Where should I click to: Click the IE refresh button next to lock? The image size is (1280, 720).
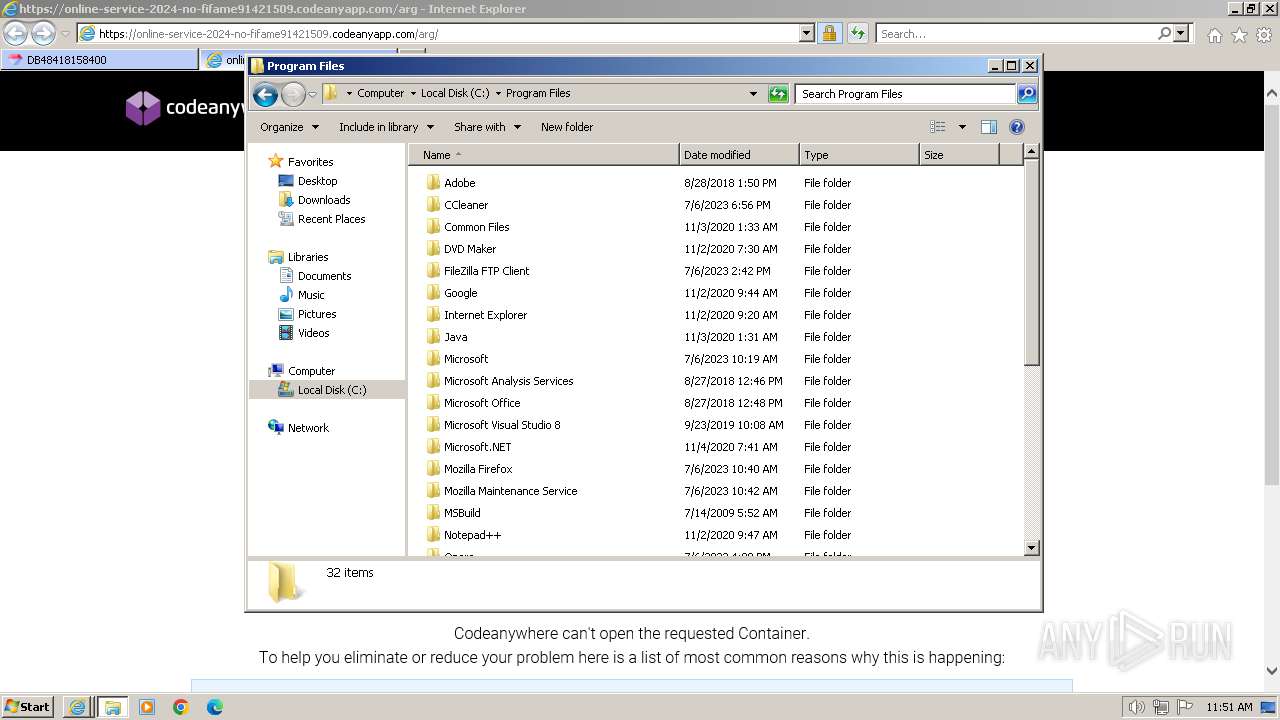coord(857,34)
